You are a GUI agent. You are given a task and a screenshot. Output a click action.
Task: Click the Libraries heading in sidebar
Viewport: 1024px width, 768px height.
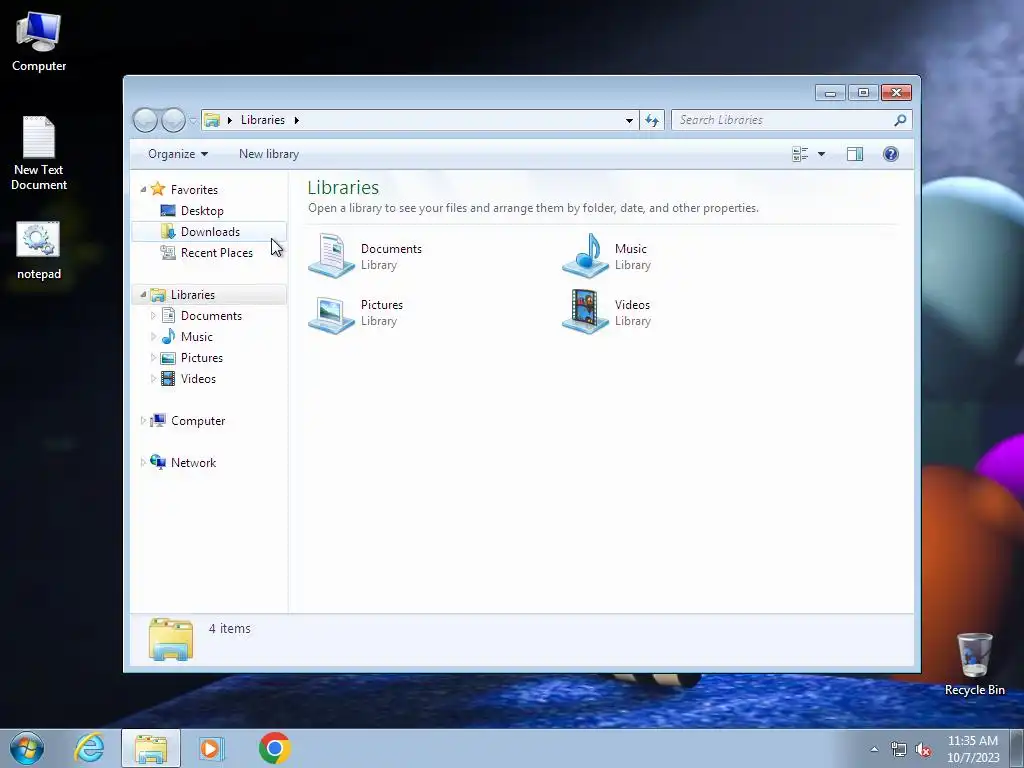point(193,295)
